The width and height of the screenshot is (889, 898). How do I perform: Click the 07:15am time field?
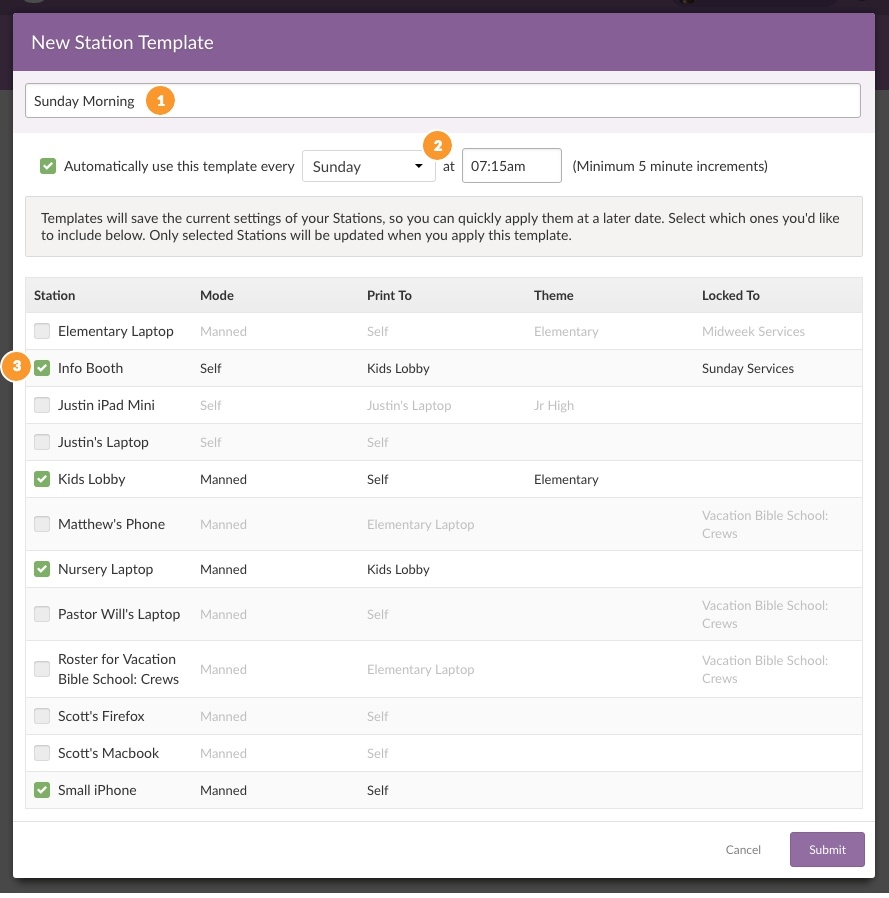point(512,166)
